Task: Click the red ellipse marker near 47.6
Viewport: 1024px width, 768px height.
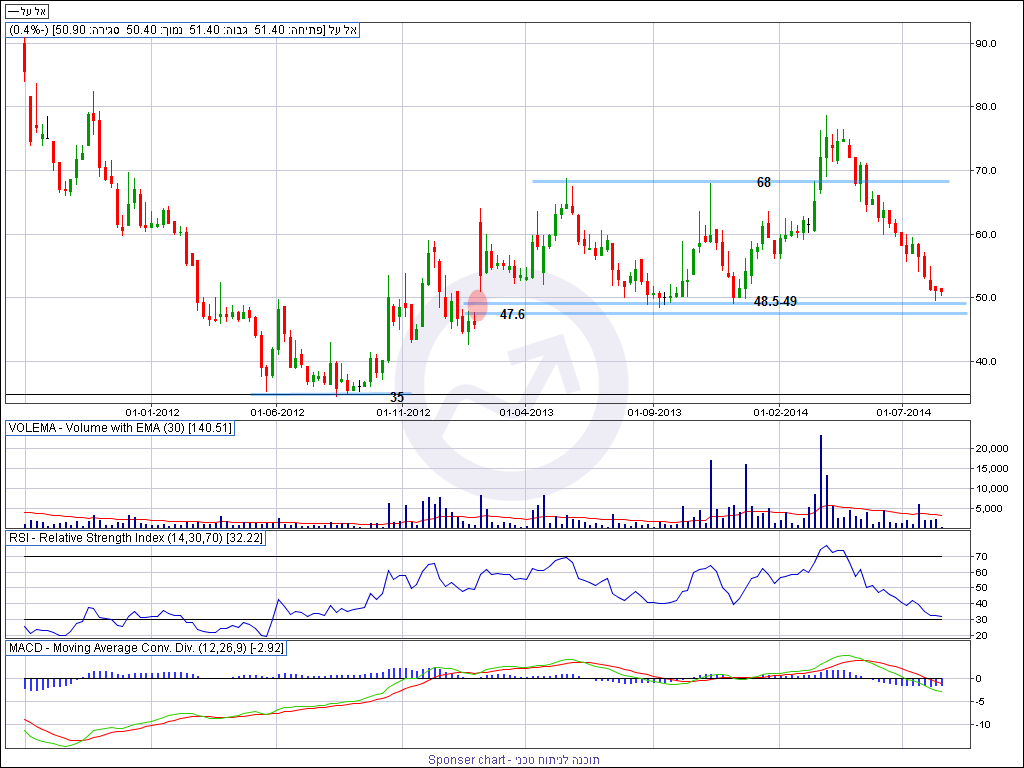Action: (477, 305)
